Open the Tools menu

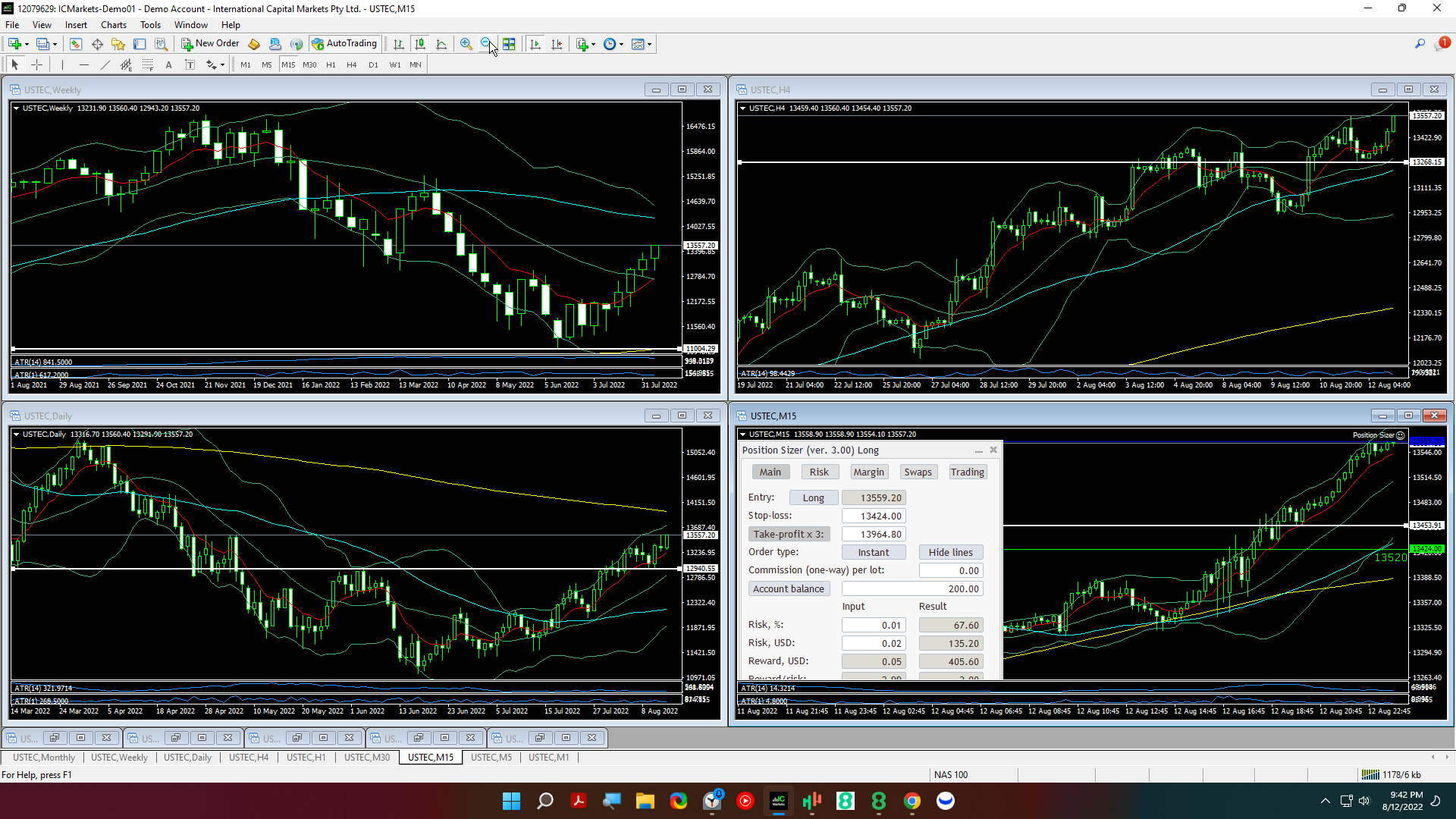pyautogui.click(x=150, y=25)
